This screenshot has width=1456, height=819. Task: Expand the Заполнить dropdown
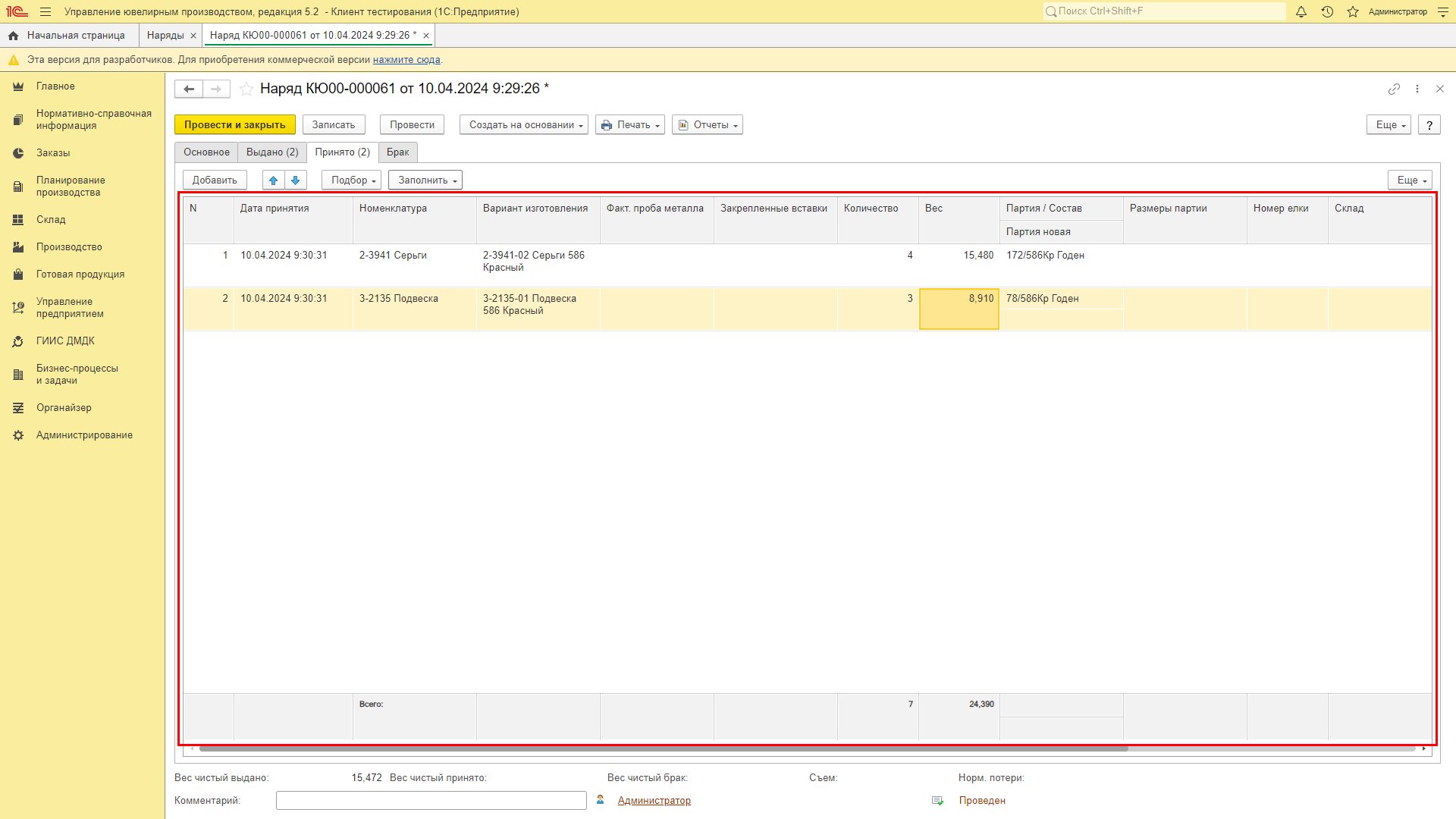click(425, 180)
